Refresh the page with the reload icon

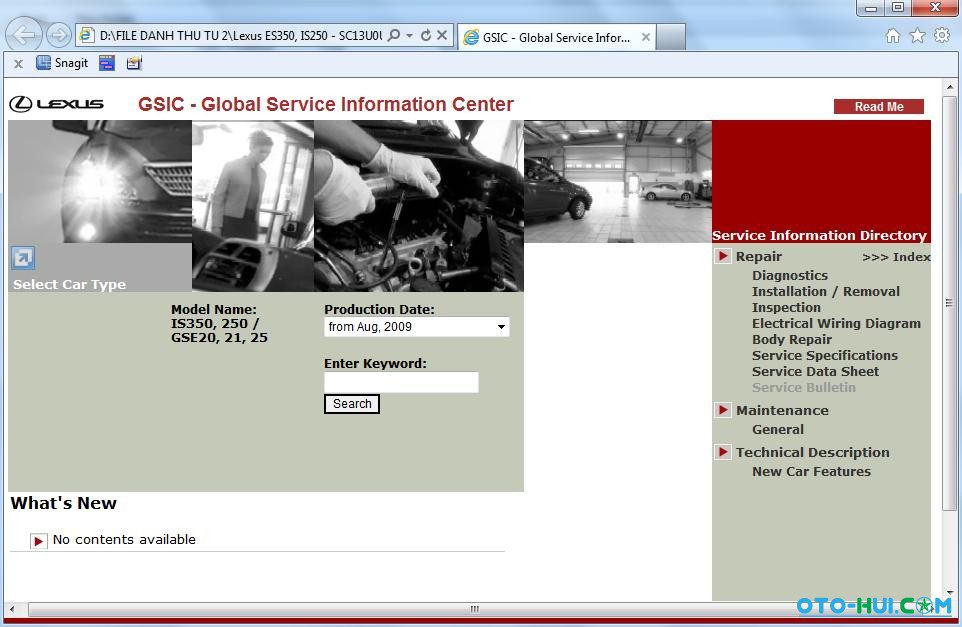[426, 36]
